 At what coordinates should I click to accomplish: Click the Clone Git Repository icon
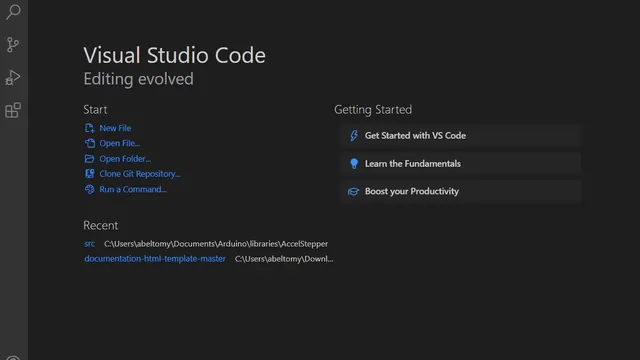click(x=89, y=174)
